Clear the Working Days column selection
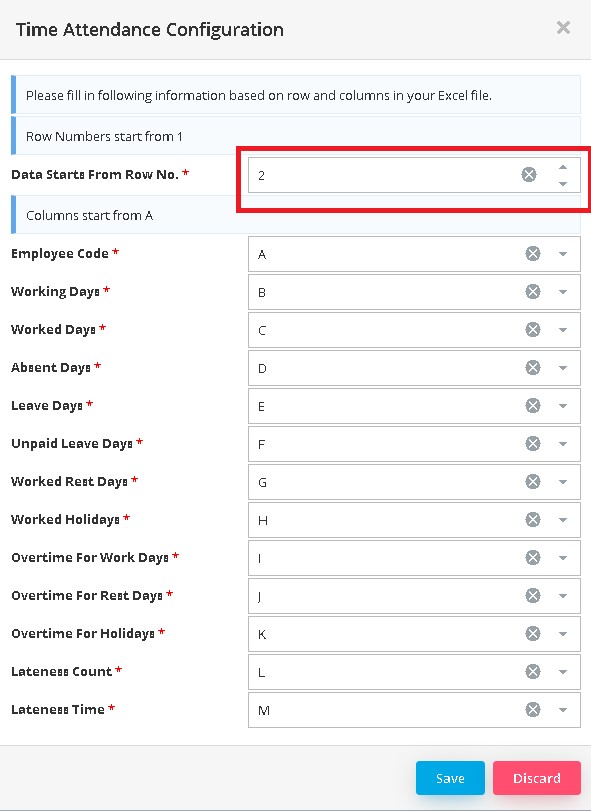This screenshot has width=591, height=811. point(533,292)
